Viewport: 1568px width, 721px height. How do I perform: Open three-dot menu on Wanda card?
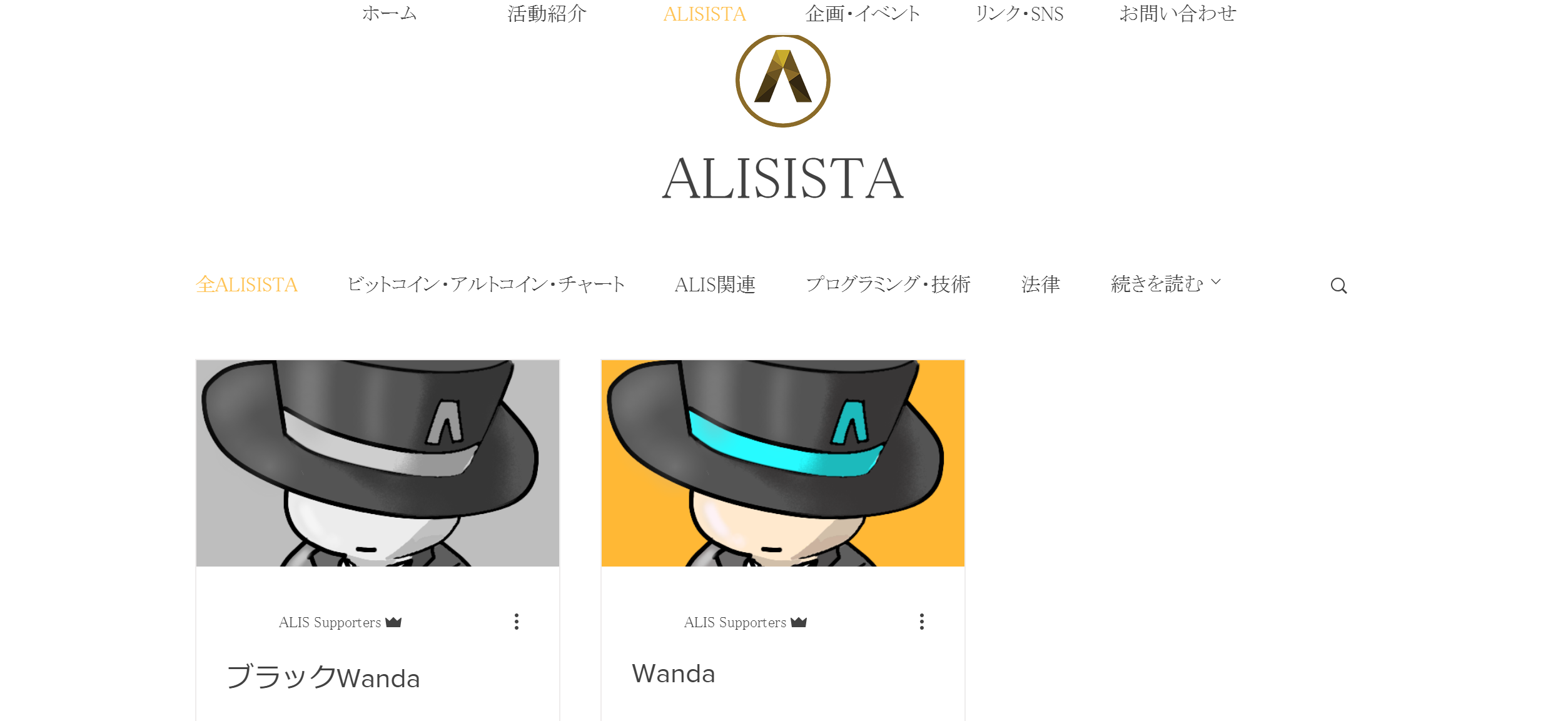(922, 622)
